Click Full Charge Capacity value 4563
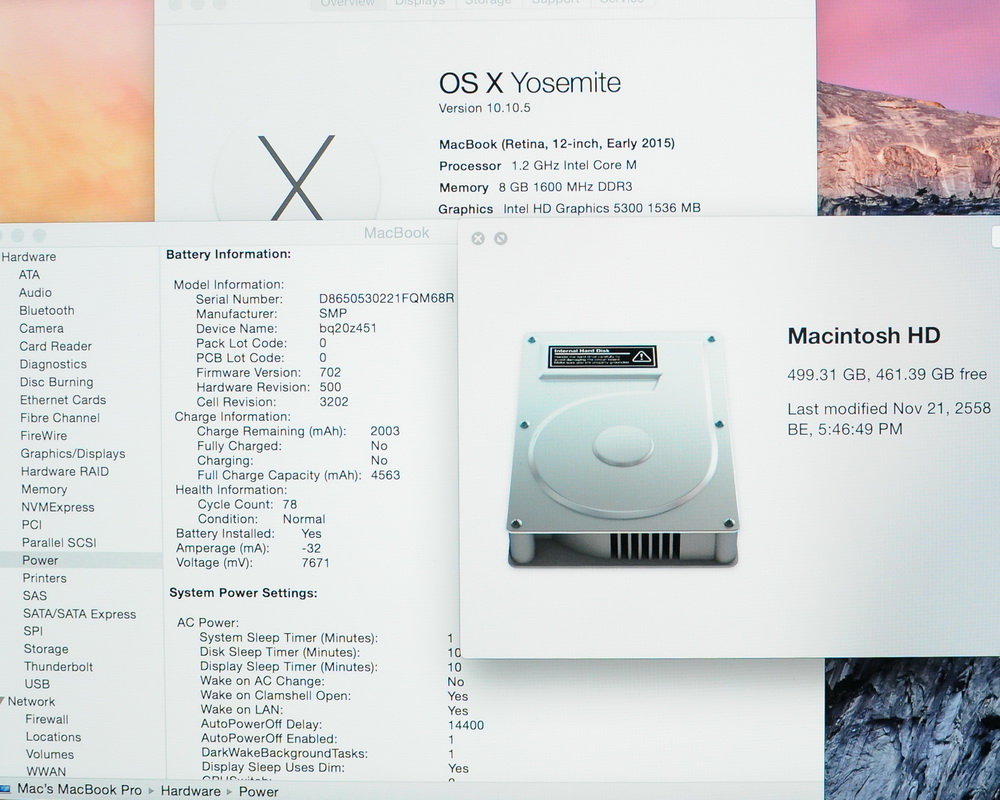 [385, 475]
